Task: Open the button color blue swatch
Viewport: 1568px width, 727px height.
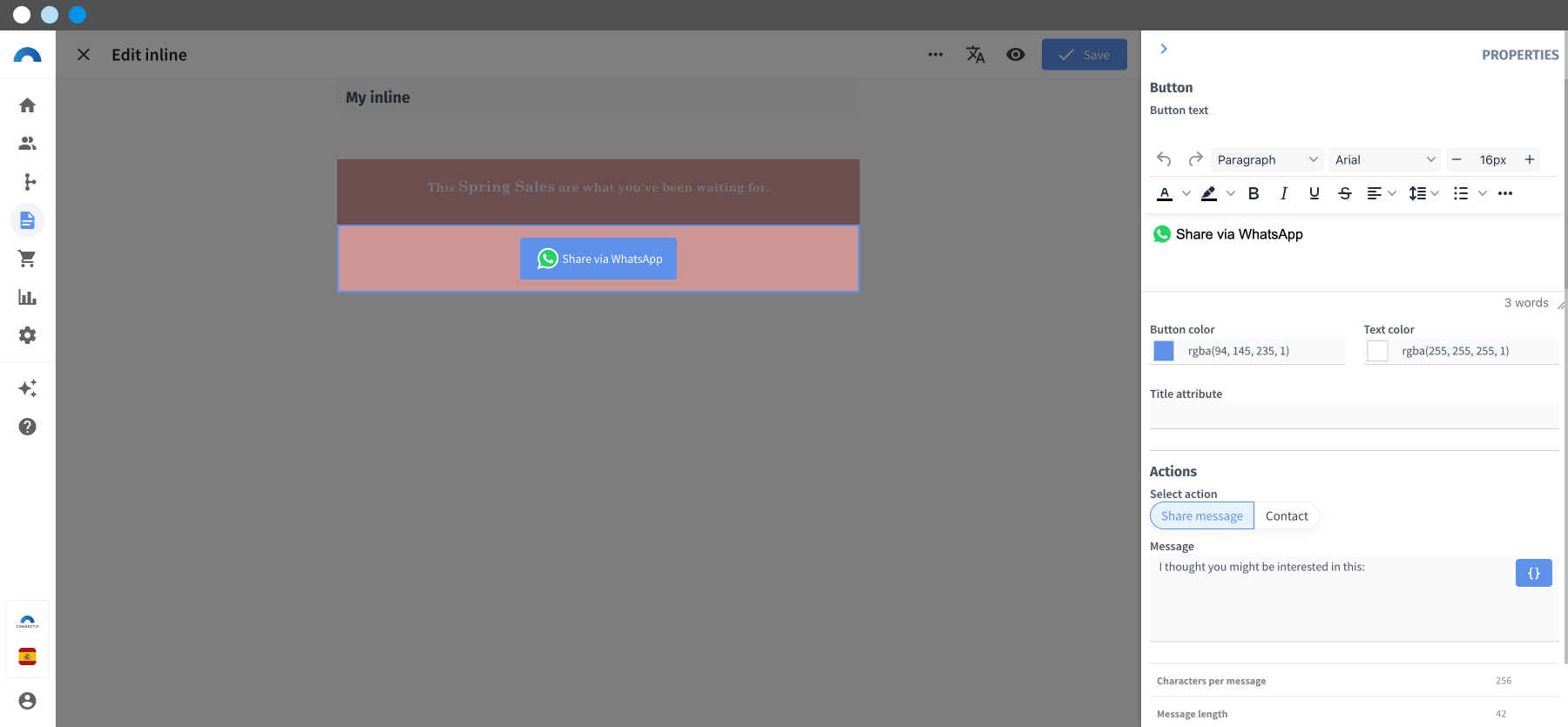Action: coord(1164,351)
